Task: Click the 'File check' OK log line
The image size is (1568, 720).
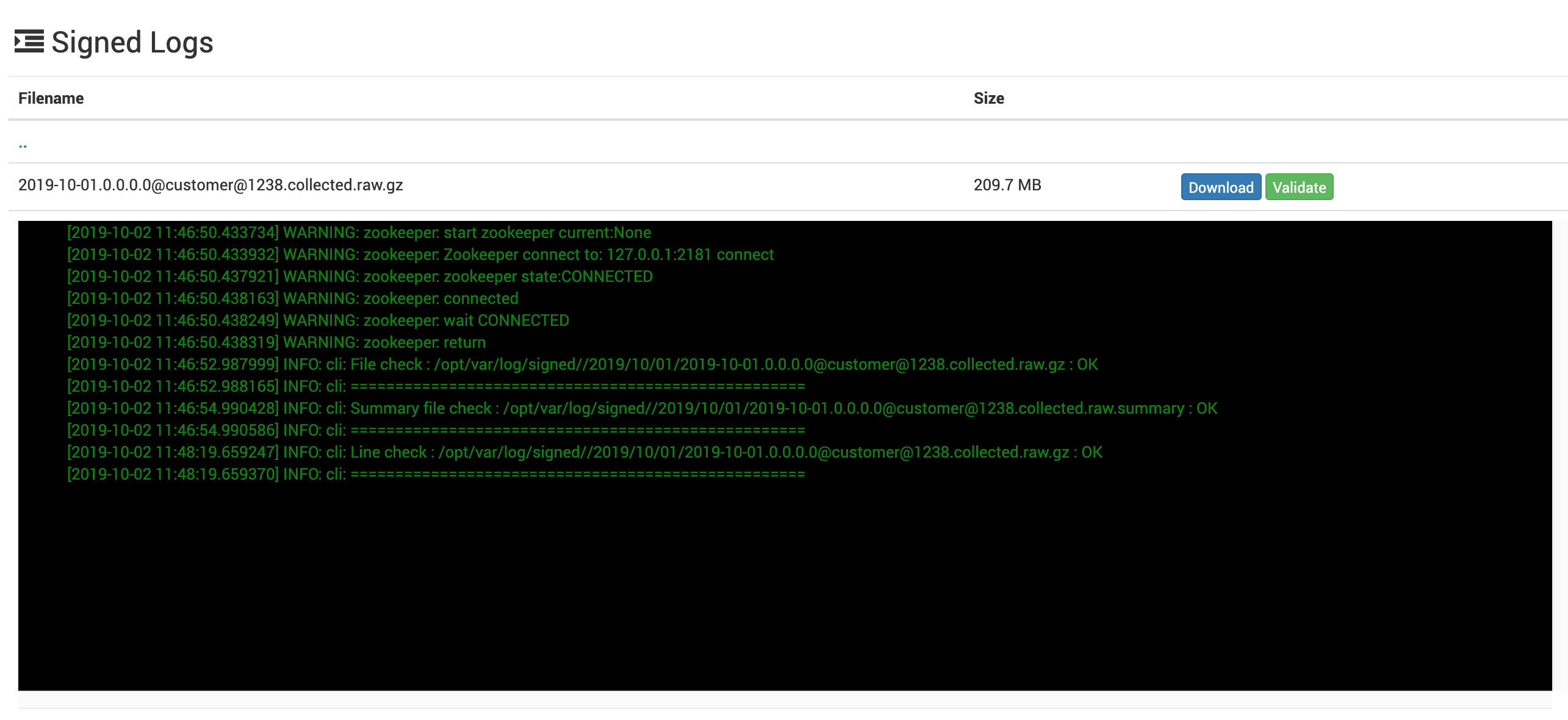Action: click(583, 364)
